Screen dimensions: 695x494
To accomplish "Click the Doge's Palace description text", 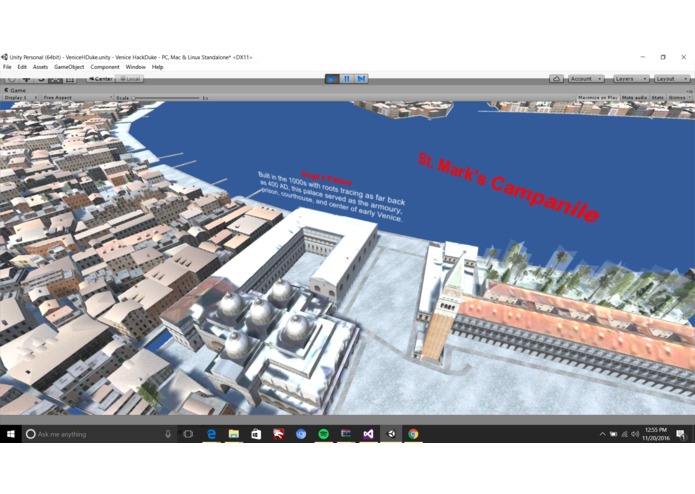I will 332,197.
